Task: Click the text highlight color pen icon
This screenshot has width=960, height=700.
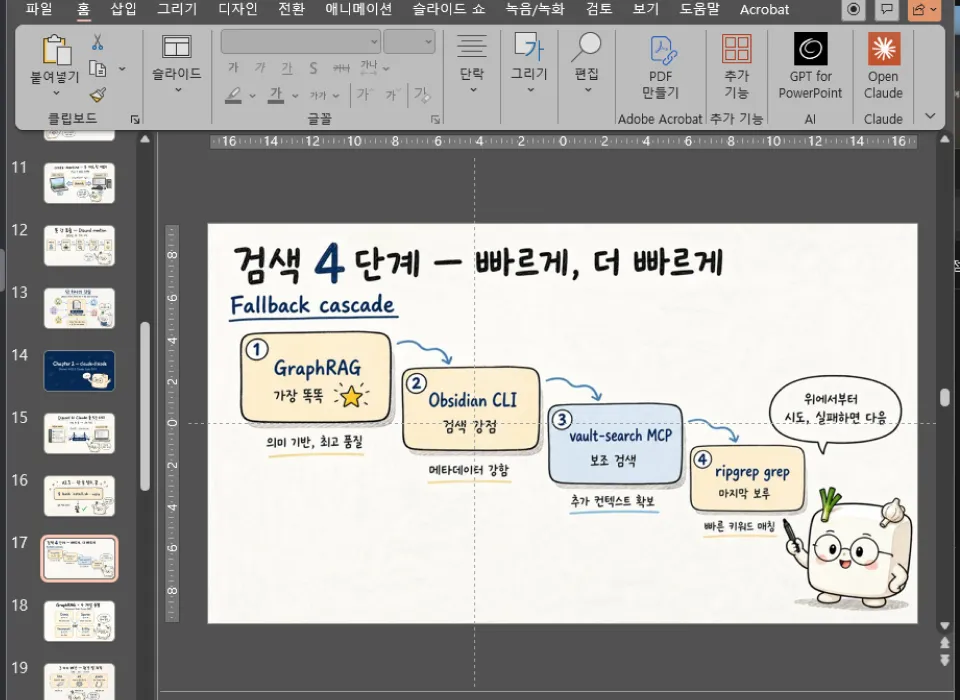Action: pyautogui.click(x=233, y=95)
